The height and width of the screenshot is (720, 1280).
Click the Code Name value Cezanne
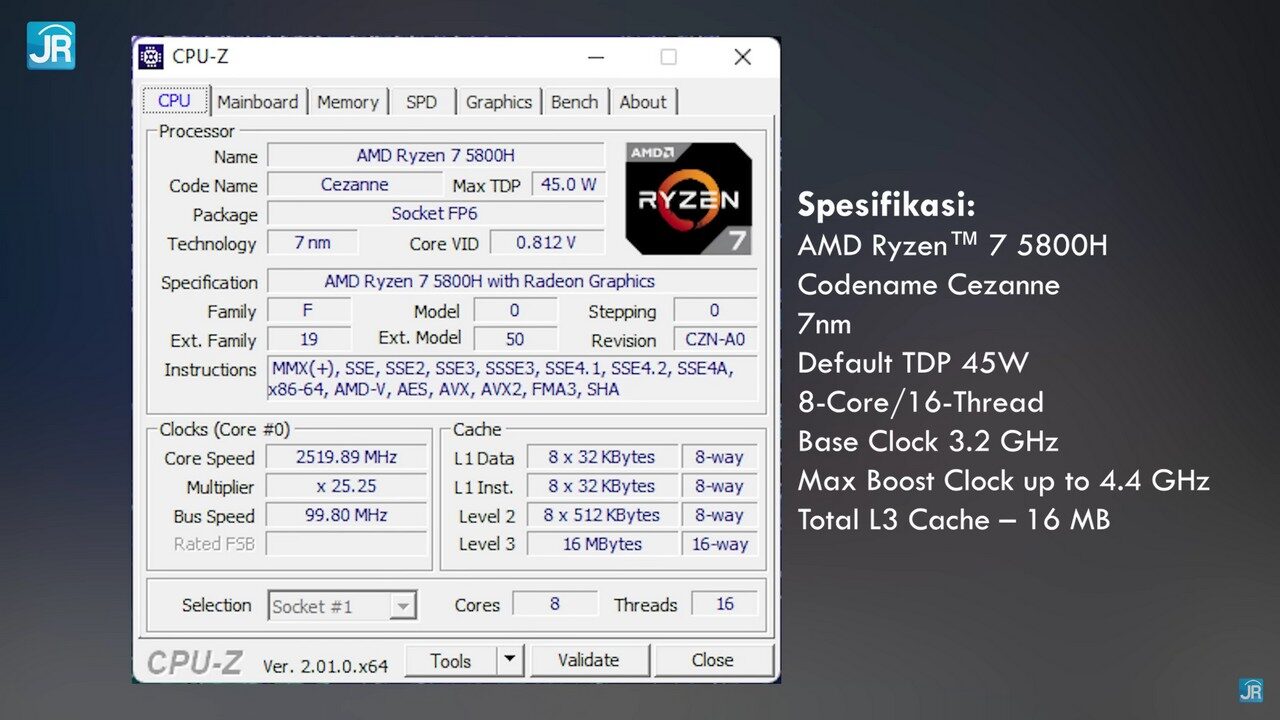(x=355, y=185)
